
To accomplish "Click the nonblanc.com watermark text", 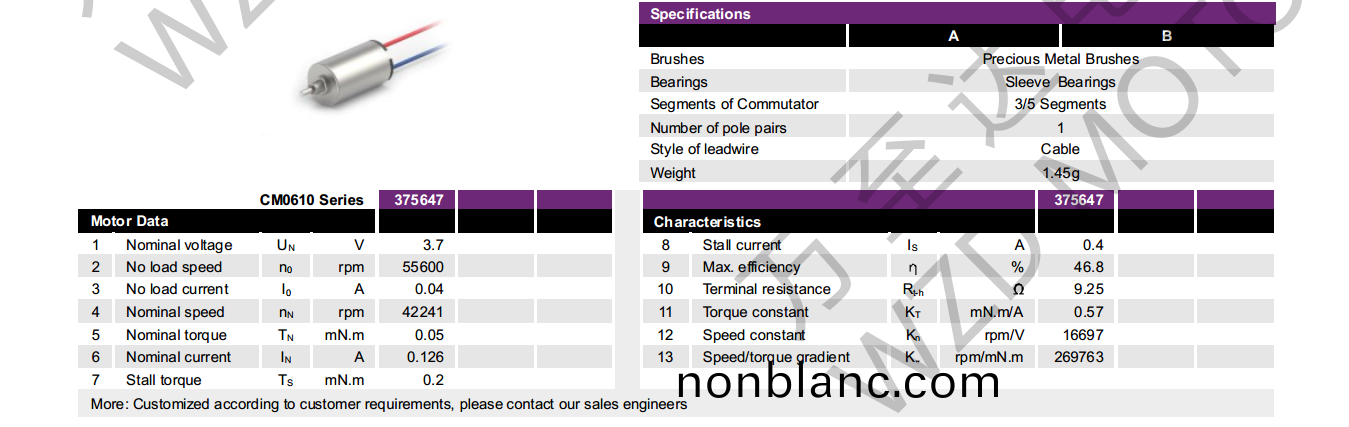I will tap(838, 382).
